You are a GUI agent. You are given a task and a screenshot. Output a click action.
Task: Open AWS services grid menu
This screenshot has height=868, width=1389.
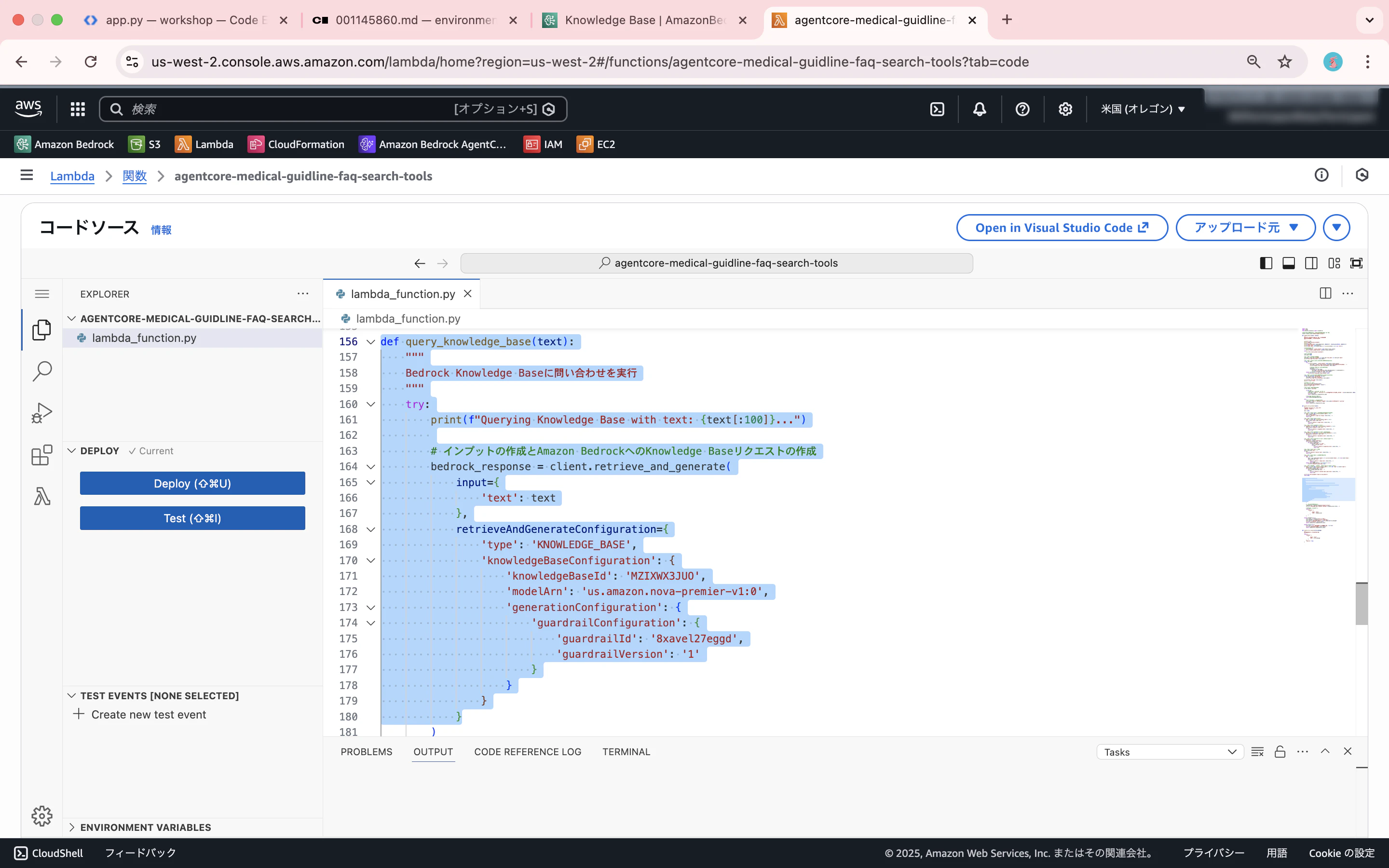click(x=78, y=109)
